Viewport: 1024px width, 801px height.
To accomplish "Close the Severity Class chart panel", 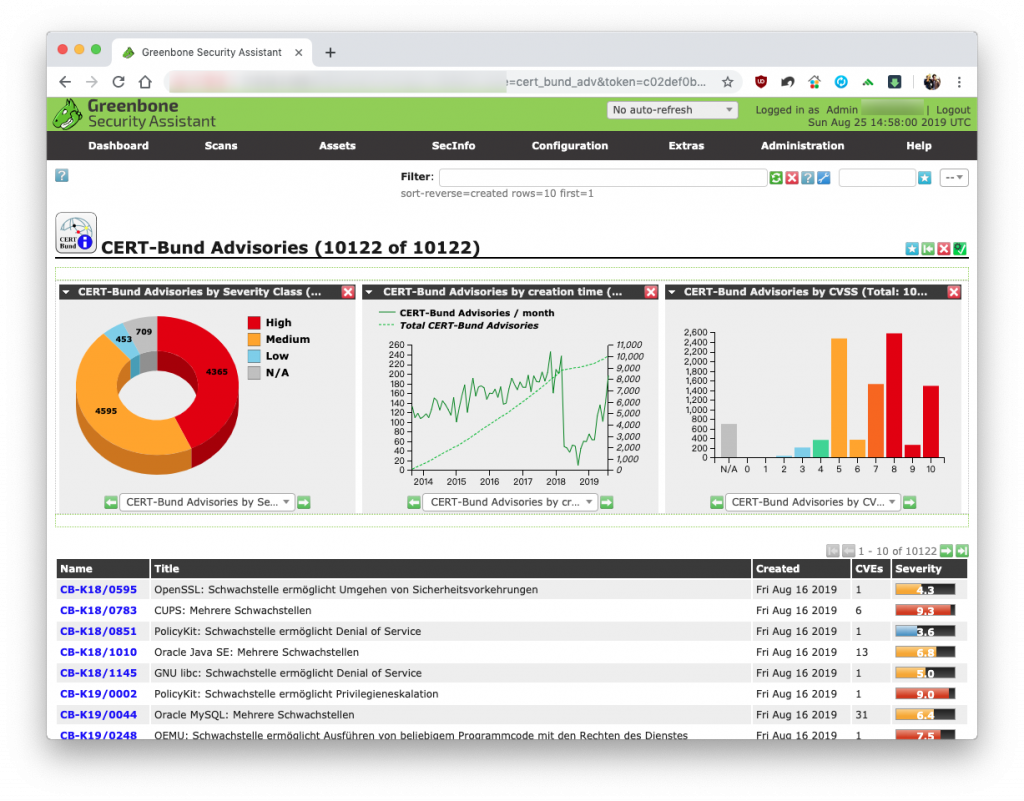I will (x=348, y=292).
